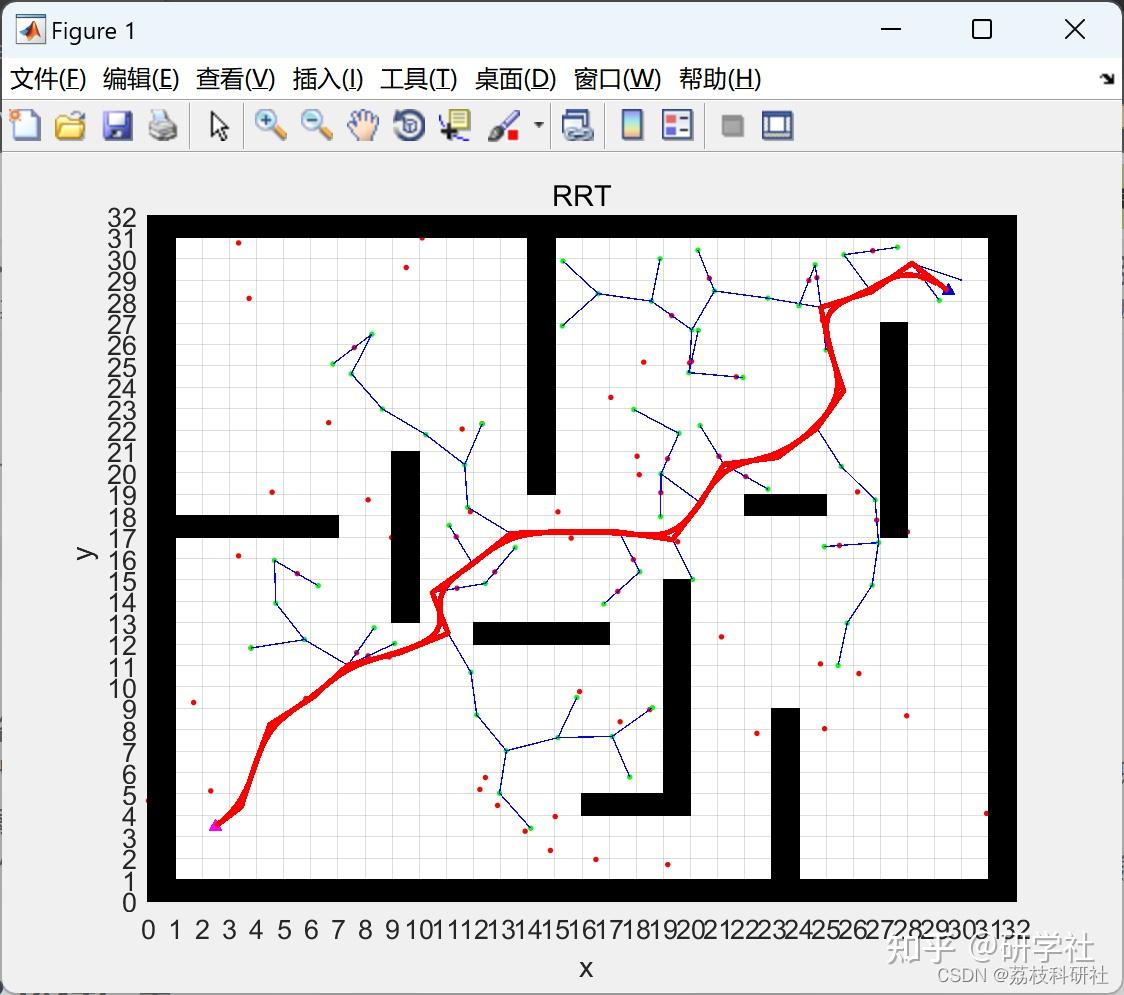Open the 工具 menu
Screen dimensions: 1124x995
418,79
